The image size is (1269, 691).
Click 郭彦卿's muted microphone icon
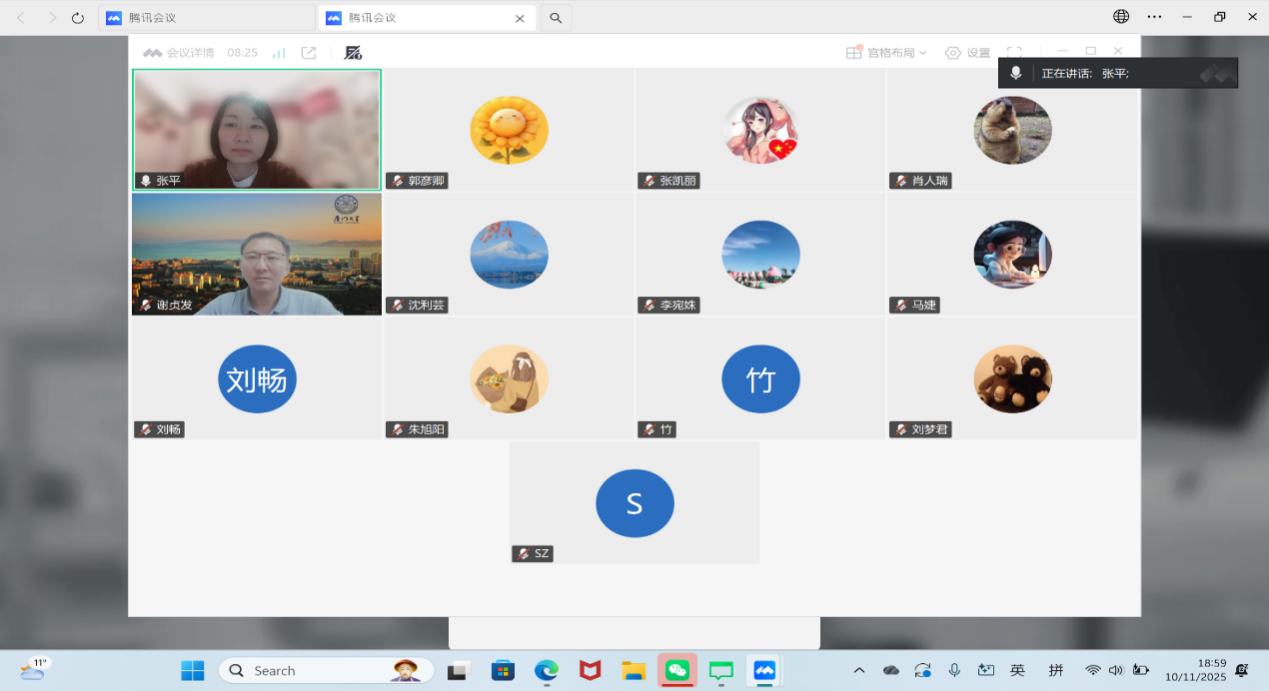coord(398,181)
